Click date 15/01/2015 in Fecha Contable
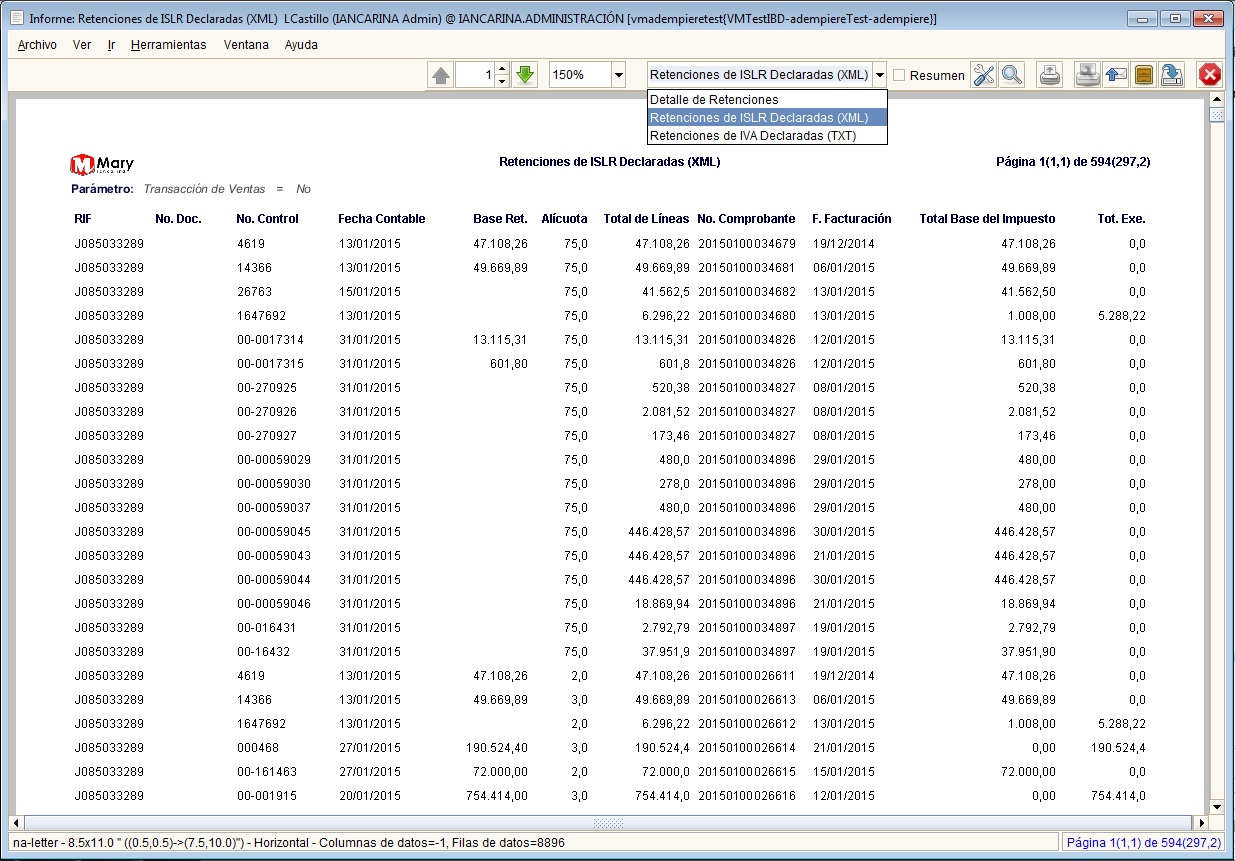The image size is (1235, 861). [x=369, y=291]
